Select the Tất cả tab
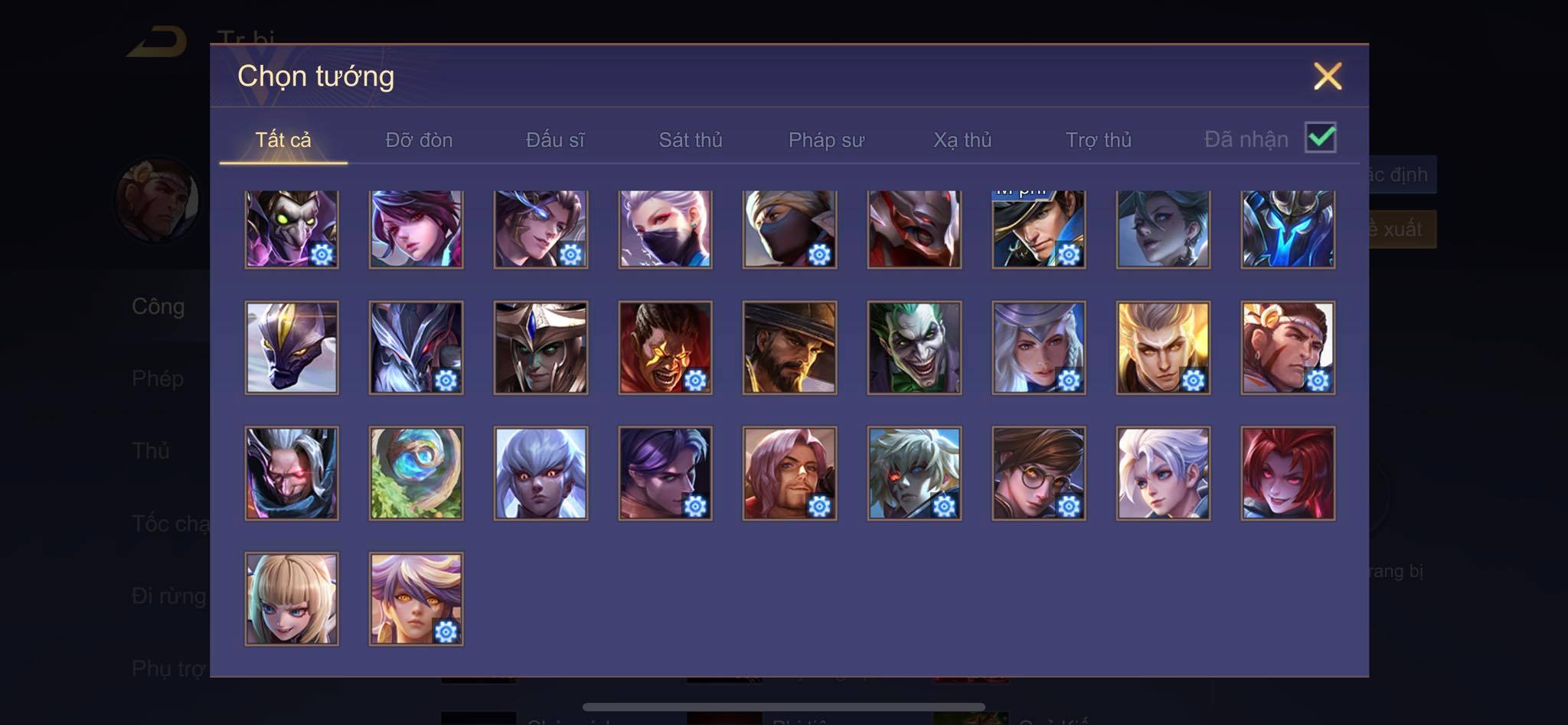The height and width of the screenshot is (725, 1568). point(283,140)
